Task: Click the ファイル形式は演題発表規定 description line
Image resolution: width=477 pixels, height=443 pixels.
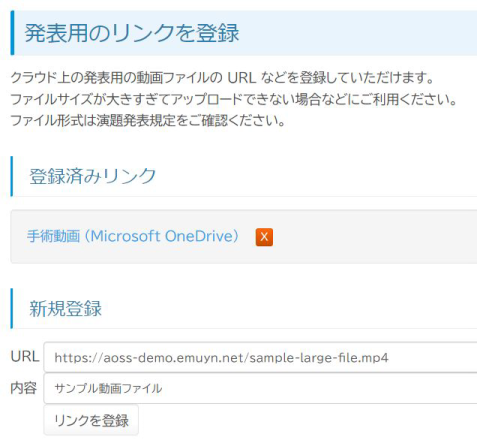Action: click(148, 120)
